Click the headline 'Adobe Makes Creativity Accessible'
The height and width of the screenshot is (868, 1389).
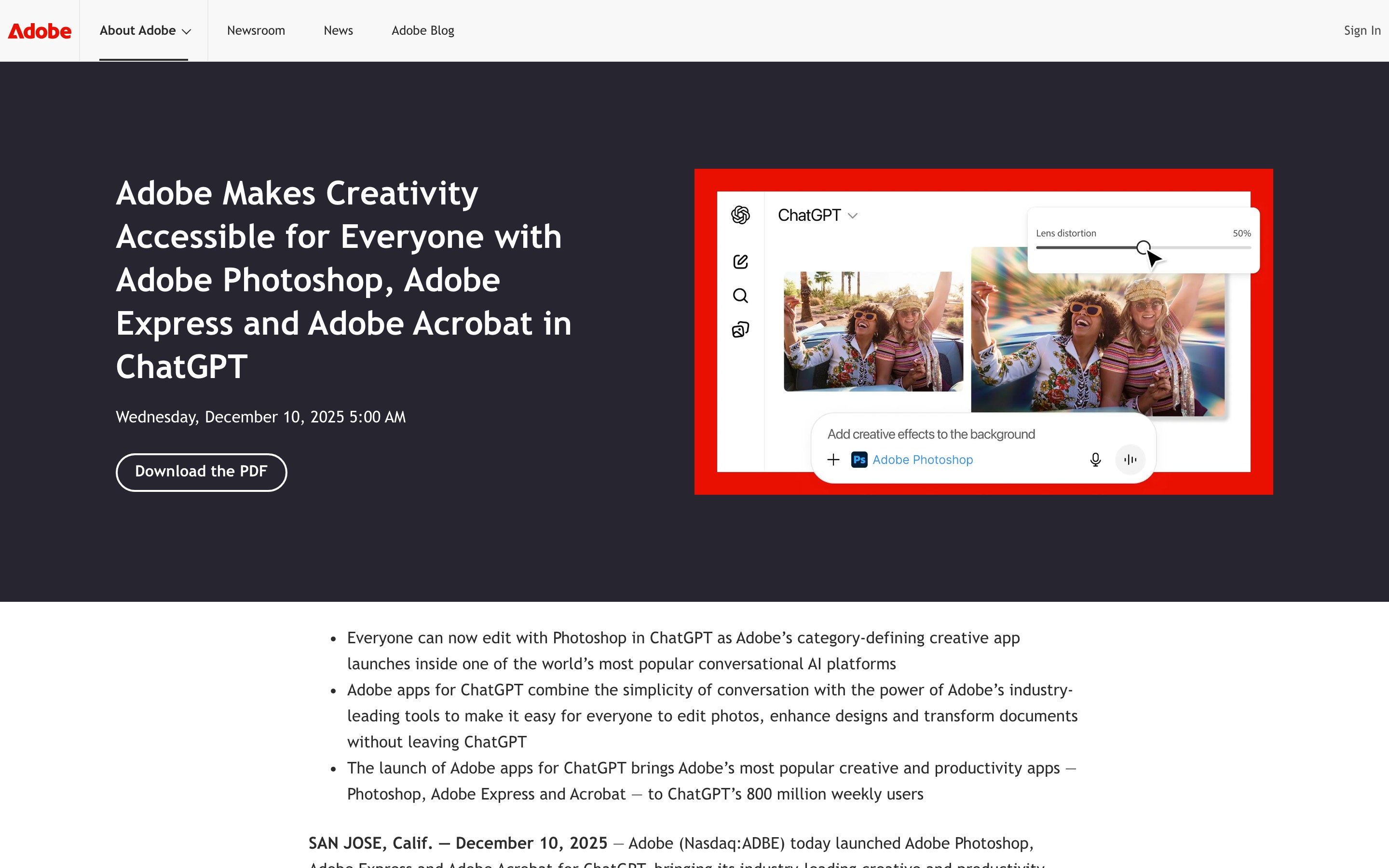pyautogui.click(x=344, y=280)
